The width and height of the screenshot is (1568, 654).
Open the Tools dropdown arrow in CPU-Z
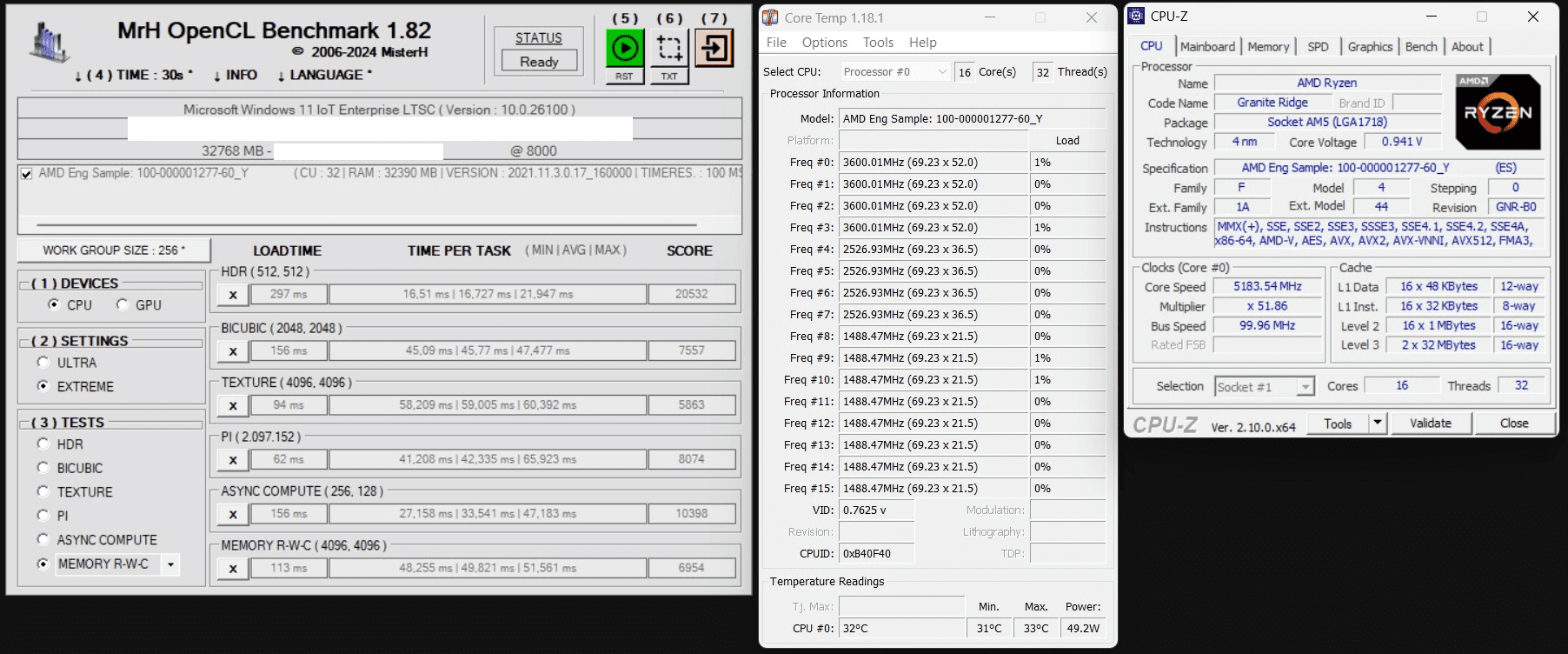pyautogui.click(x=1378, y=424)
